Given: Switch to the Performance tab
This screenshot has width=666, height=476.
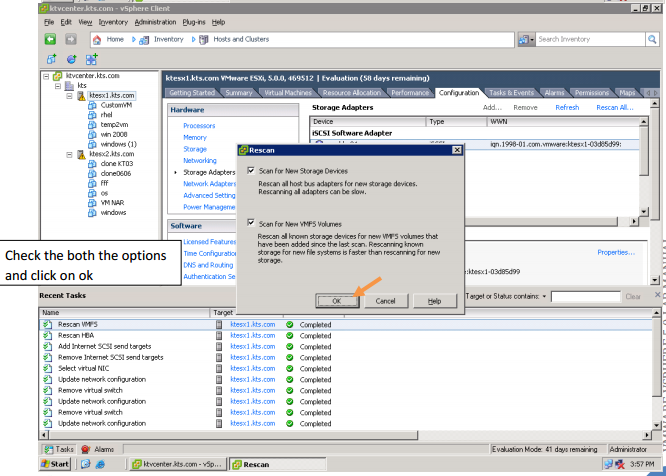Looking at the screenshot, I should point(410,93).
